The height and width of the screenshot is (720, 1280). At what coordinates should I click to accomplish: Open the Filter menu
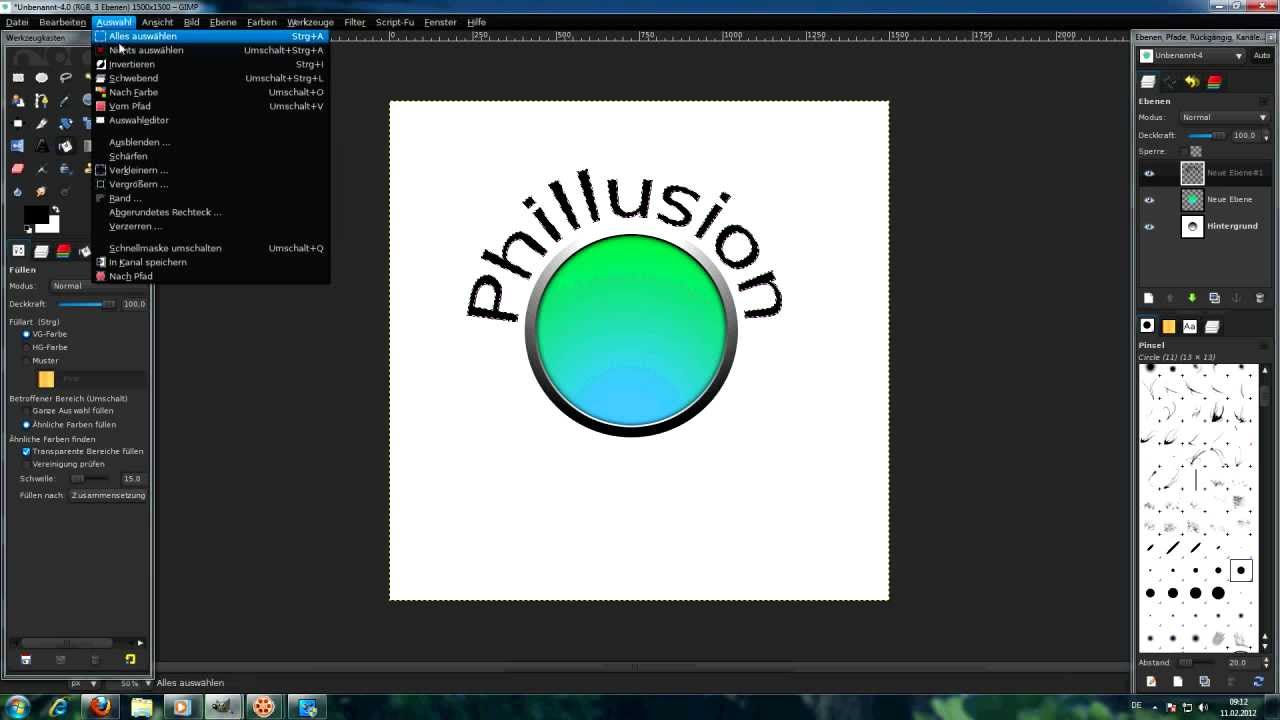354,22
